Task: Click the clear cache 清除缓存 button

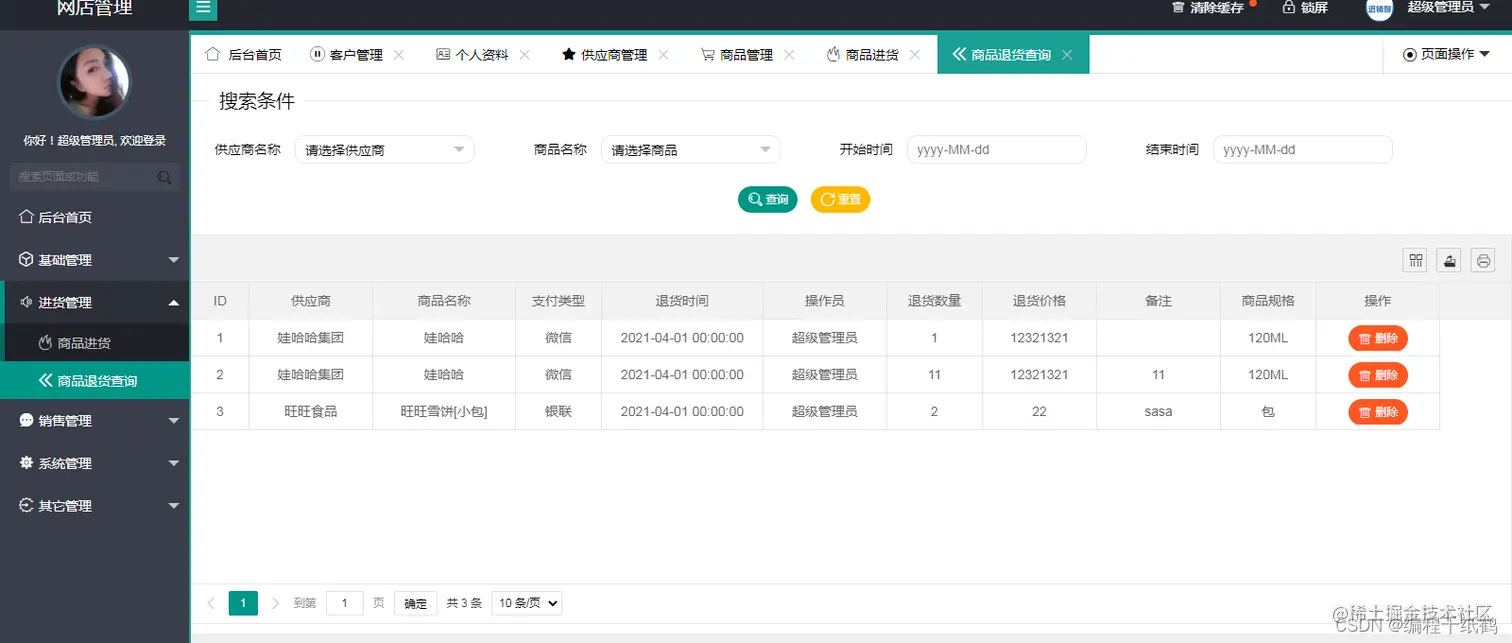Action: click(x=1207, y=7)
